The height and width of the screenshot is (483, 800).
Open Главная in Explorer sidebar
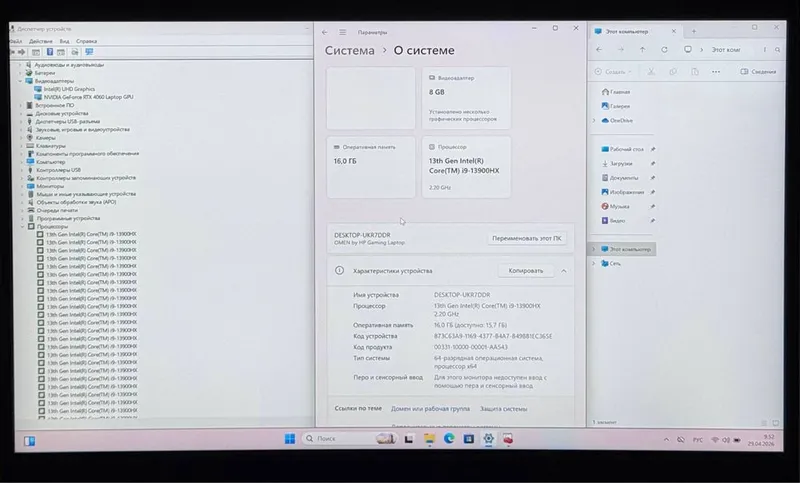point(616,92)
